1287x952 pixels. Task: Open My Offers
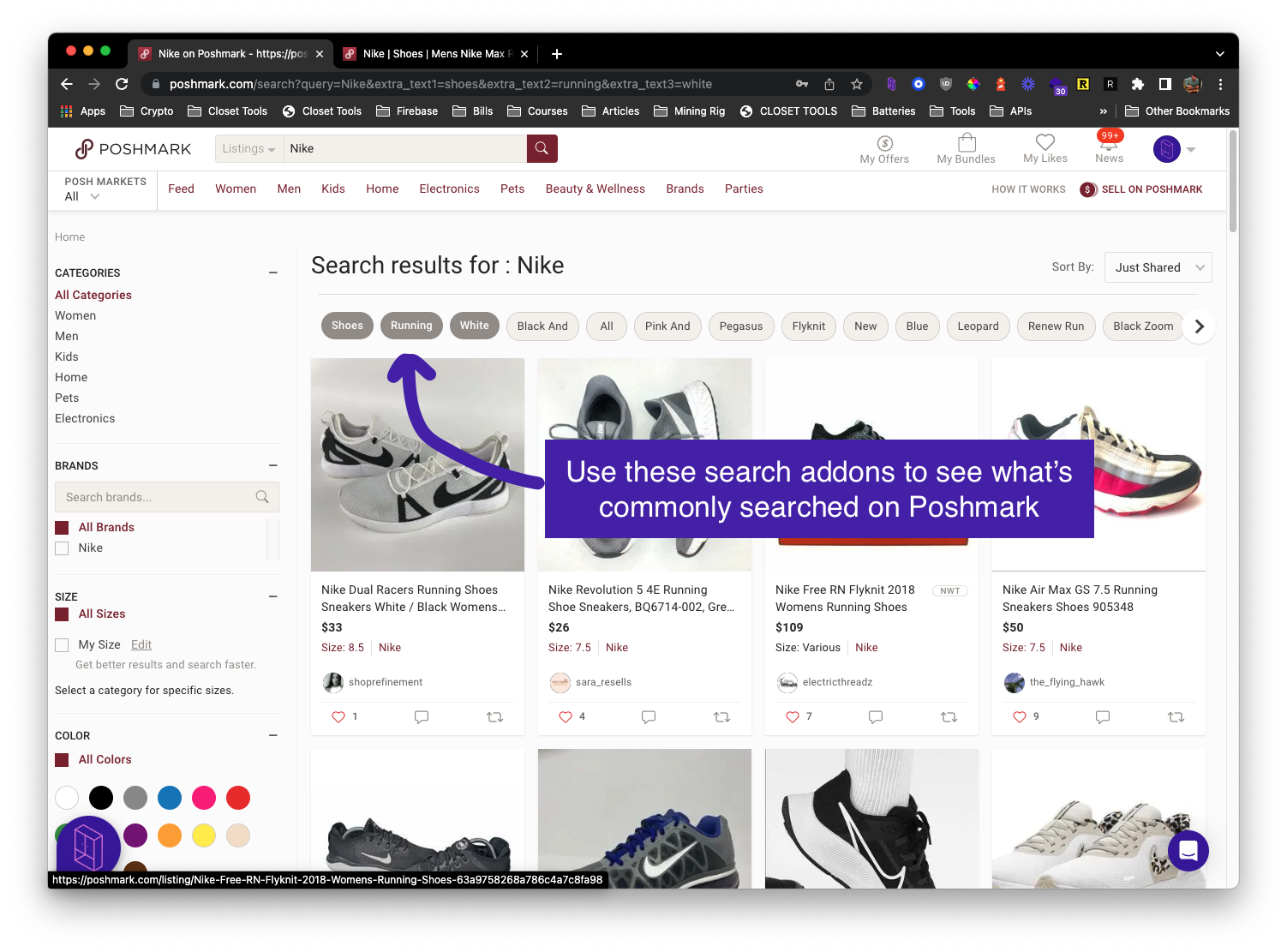[x=884, y=149]
